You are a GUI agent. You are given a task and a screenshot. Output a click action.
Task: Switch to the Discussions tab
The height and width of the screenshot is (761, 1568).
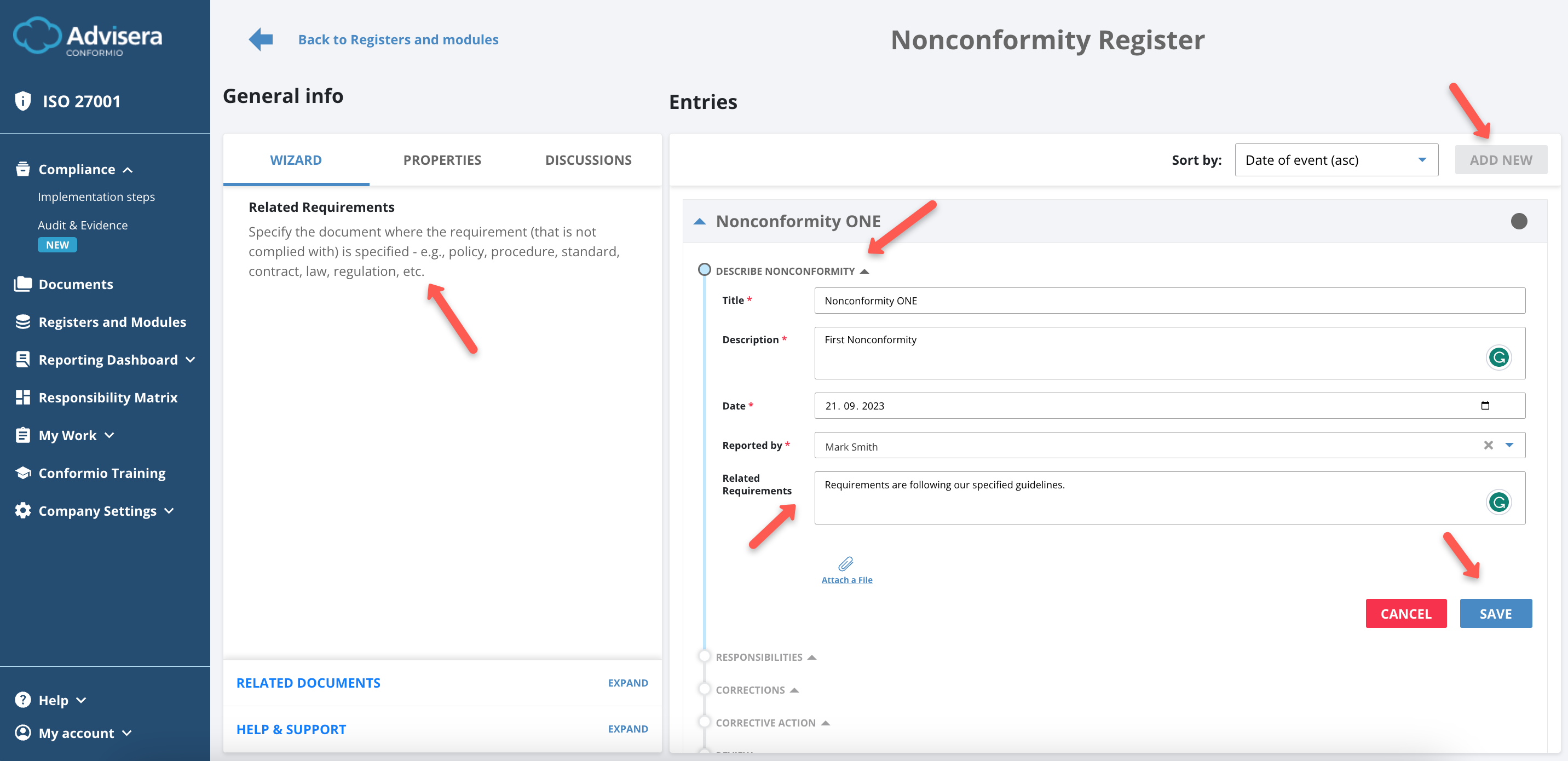[x=588, y=159]
